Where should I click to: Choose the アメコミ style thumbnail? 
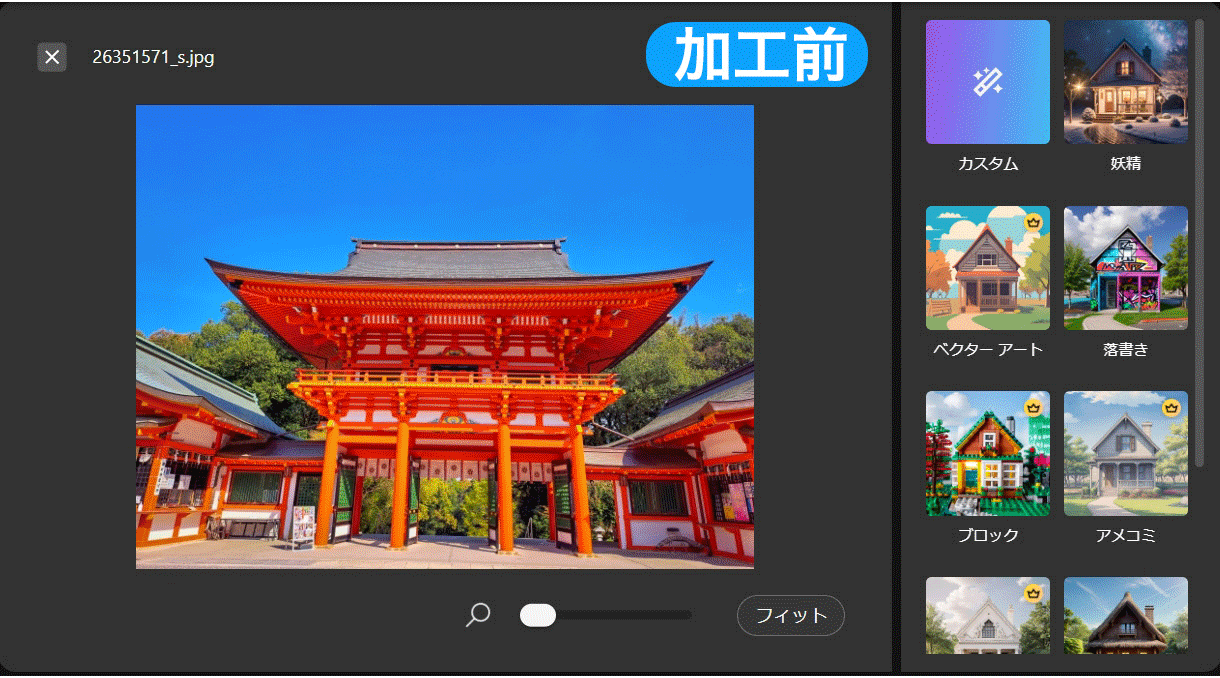[x=1125, y=453]
